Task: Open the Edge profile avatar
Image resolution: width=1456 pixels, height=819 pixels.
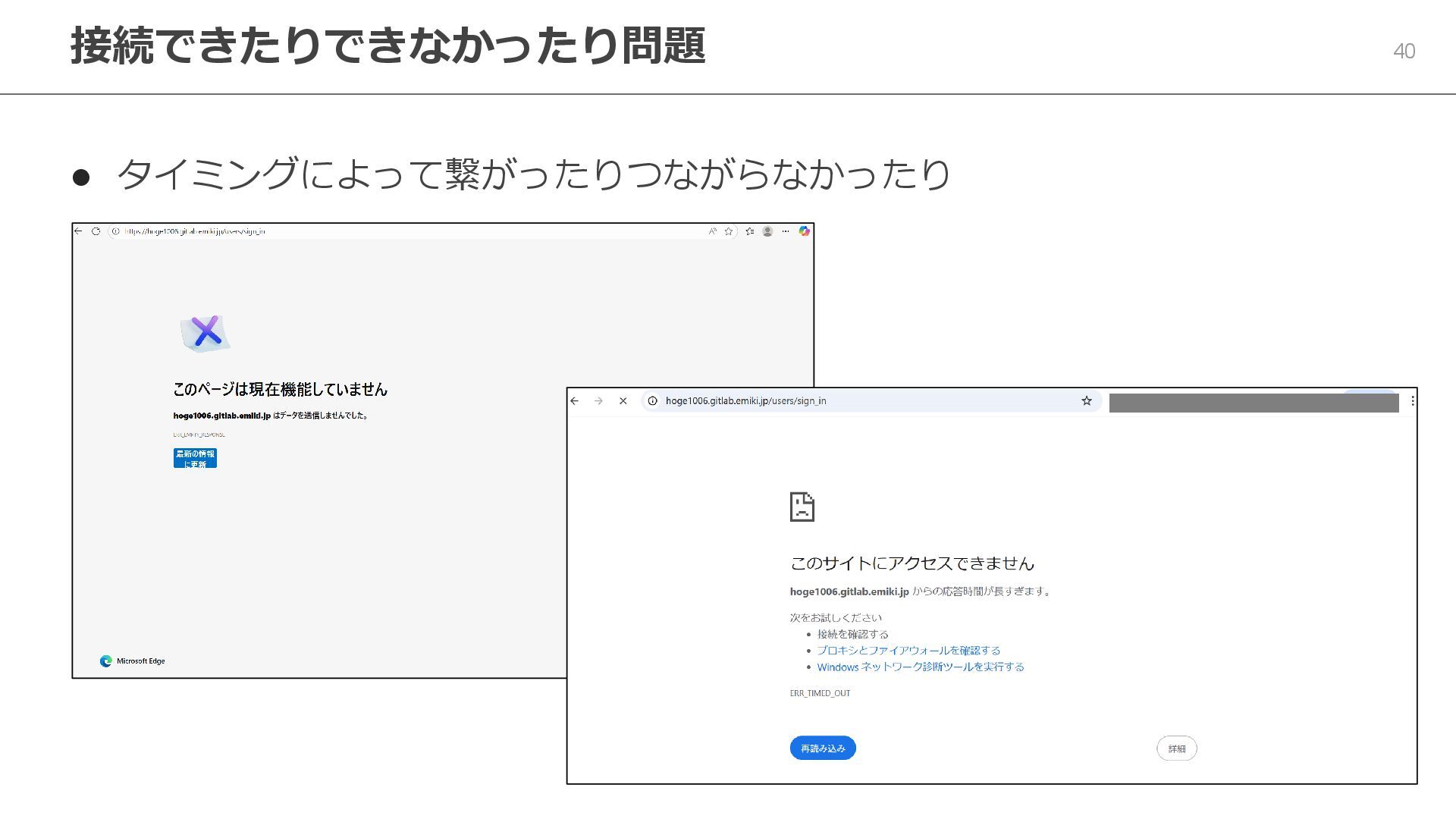Action: [767, 231]
